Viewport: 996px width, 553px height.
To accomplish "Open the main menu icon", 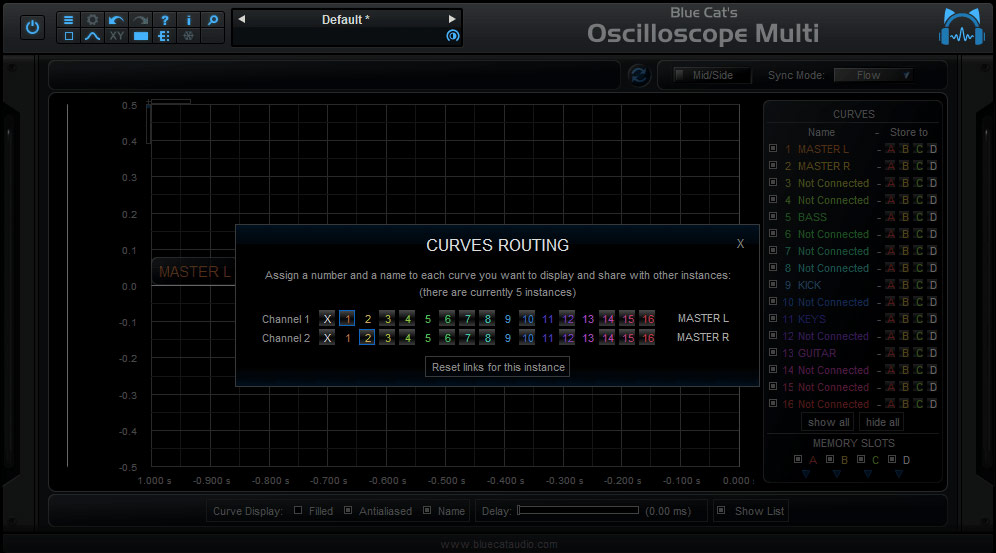I will click(x=69, y=20).
